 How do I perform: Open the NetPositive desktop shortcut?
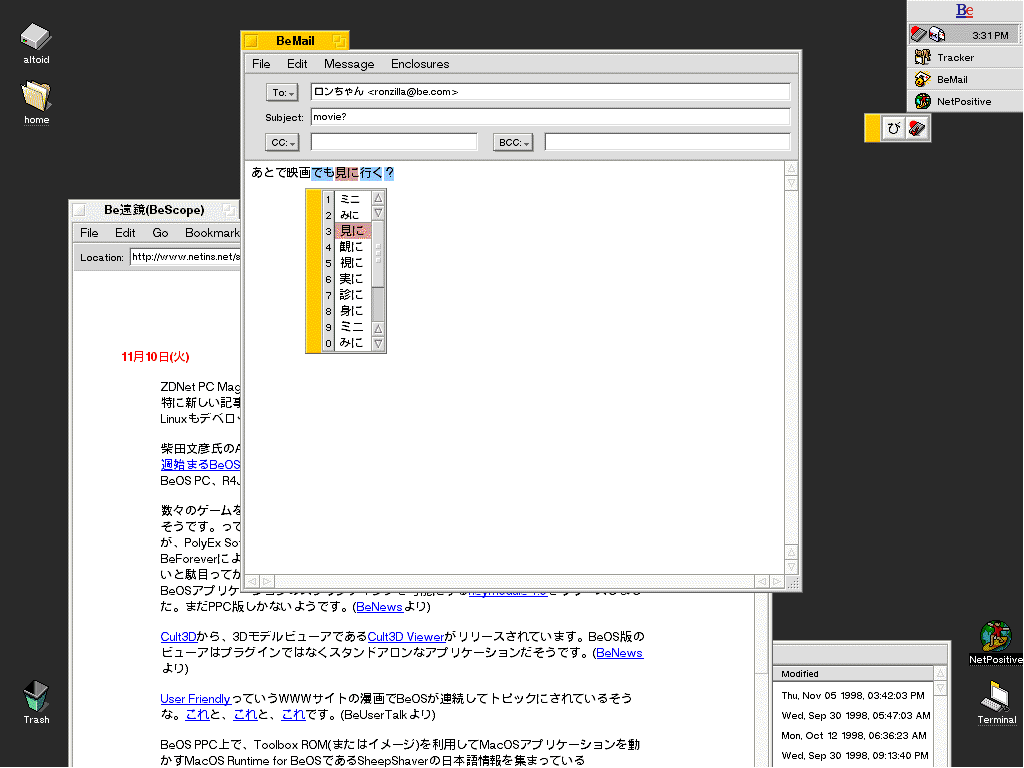[x=996, y=636]
